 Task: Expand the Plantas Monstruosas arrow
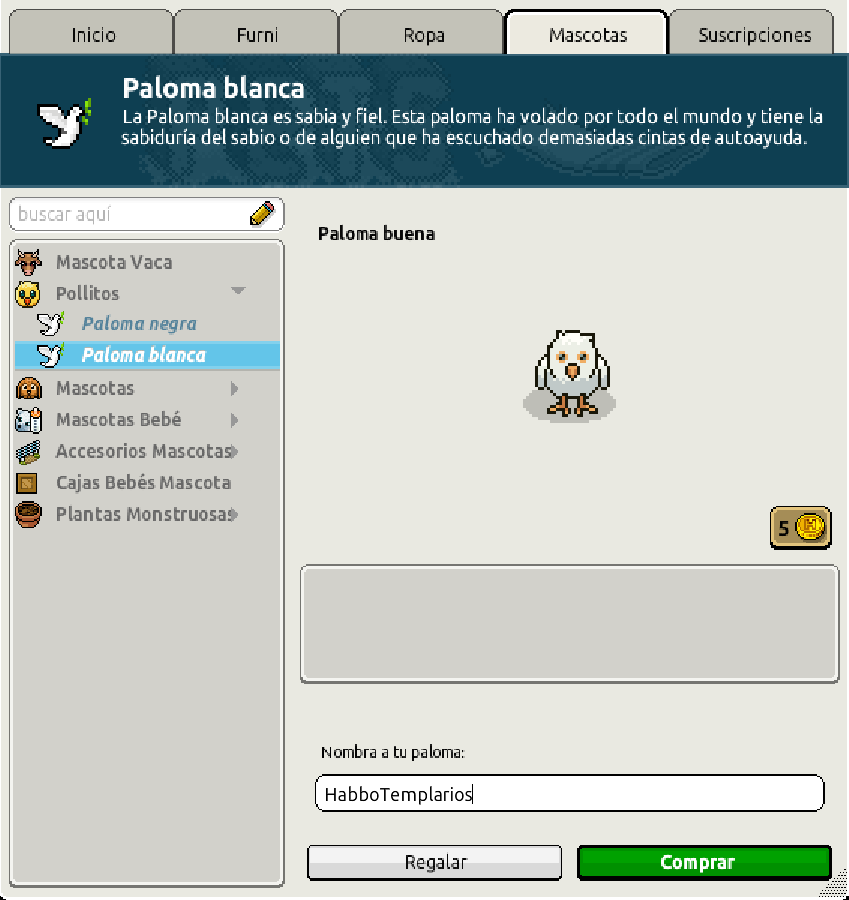234,514
